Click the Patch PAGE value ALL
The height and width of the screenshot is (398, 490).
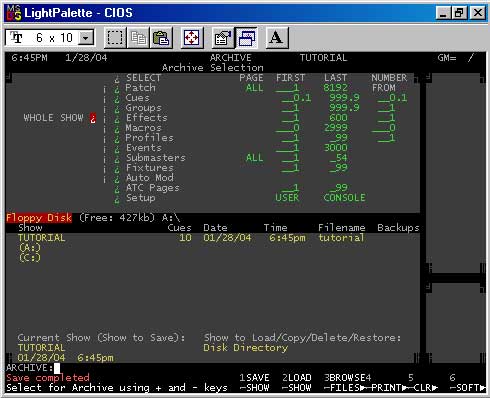[254, 88]
